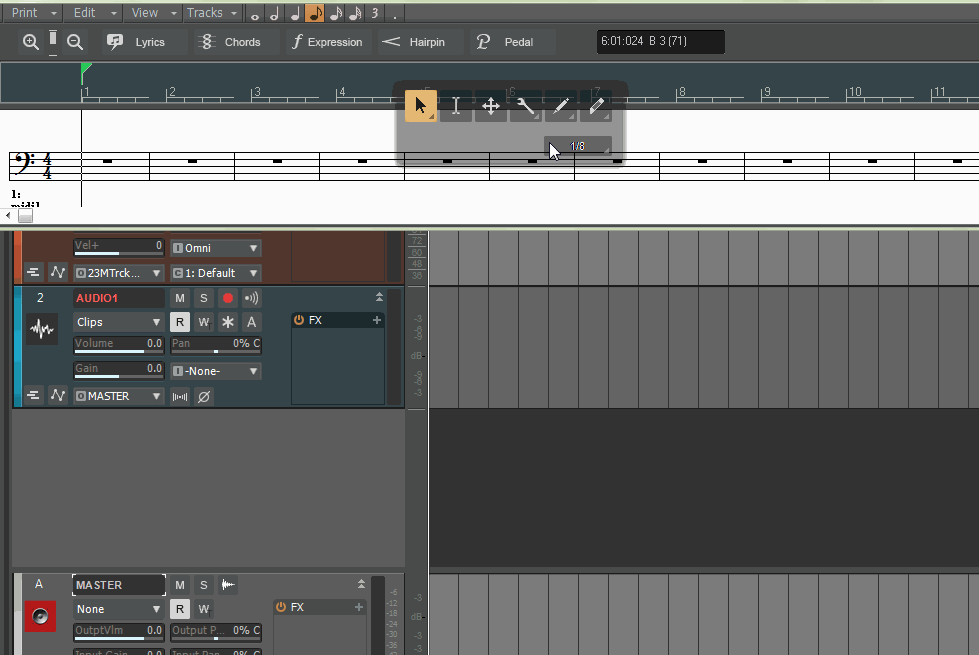This screenshot has height=655, width=979.
Task: Toggle waveform preview on MASTER bus
Action: [x=228, y=585]
